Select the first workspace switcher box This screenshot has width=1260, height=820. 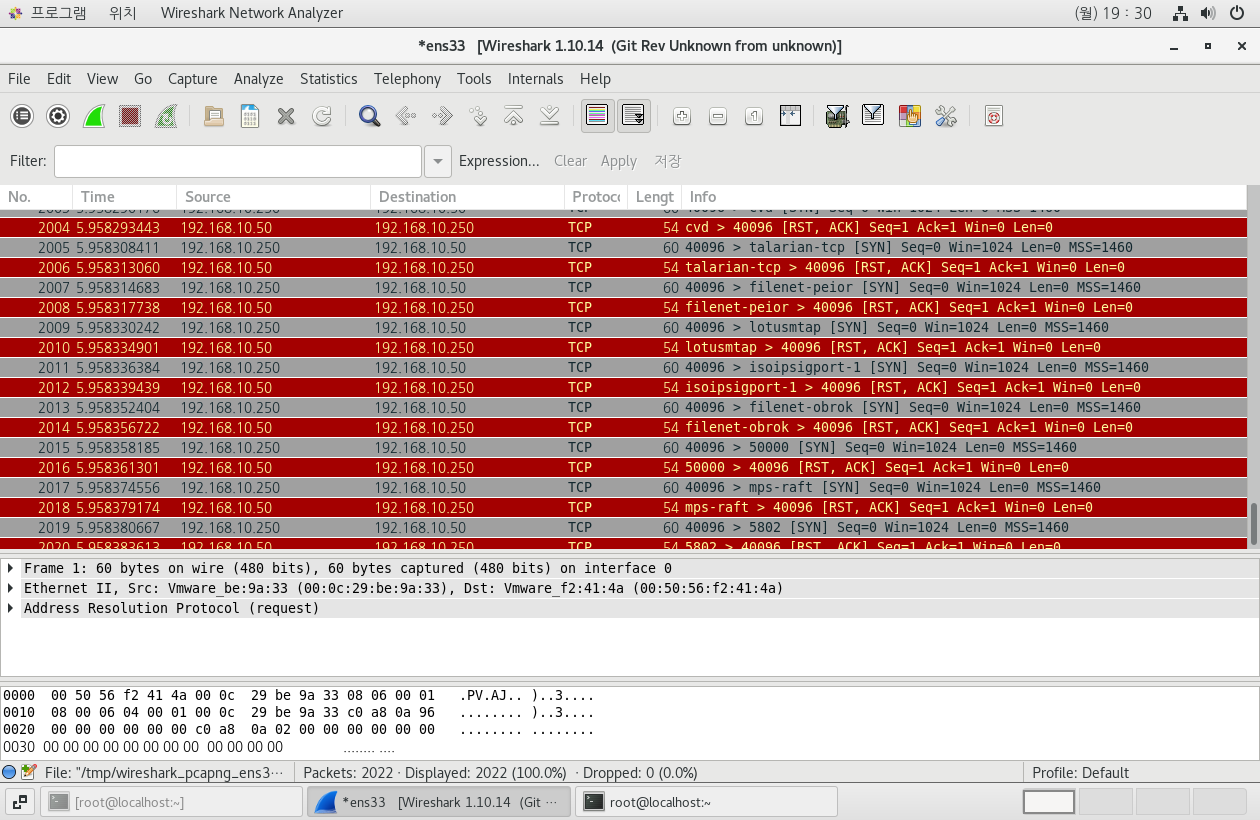point(1049,802)
